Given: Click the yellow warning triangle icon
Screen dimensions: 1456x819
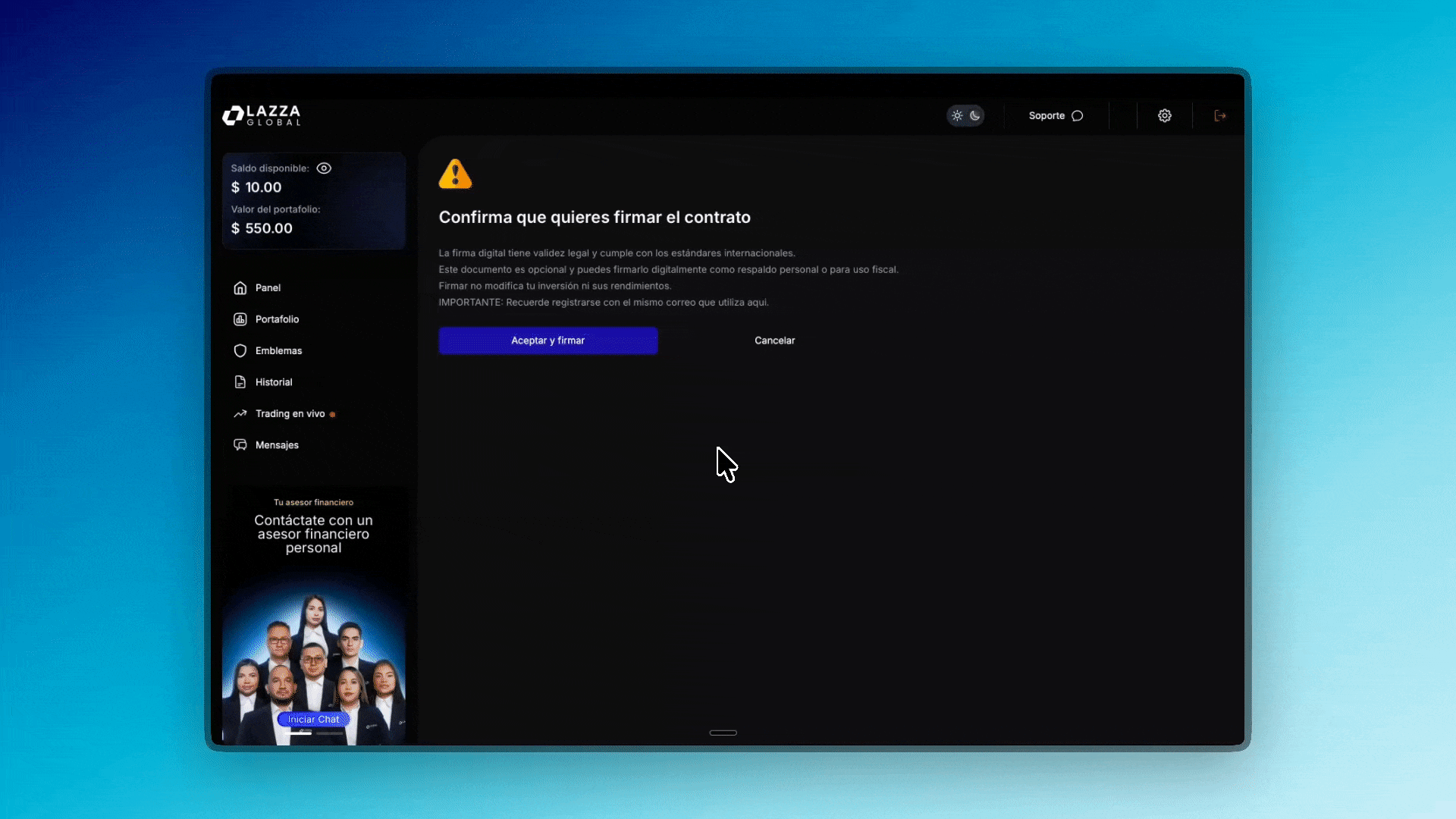Looking at the screenshot, I should pos(455,174).
